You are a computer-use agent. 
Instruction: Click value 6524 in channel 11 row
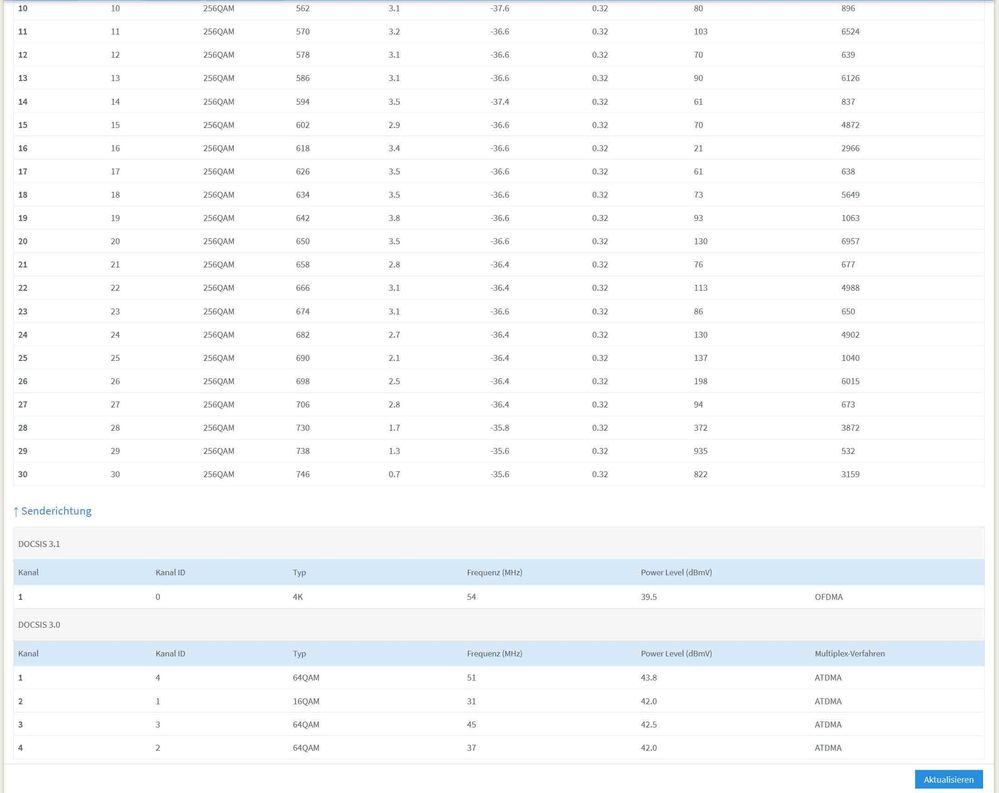tap(850, 31)
